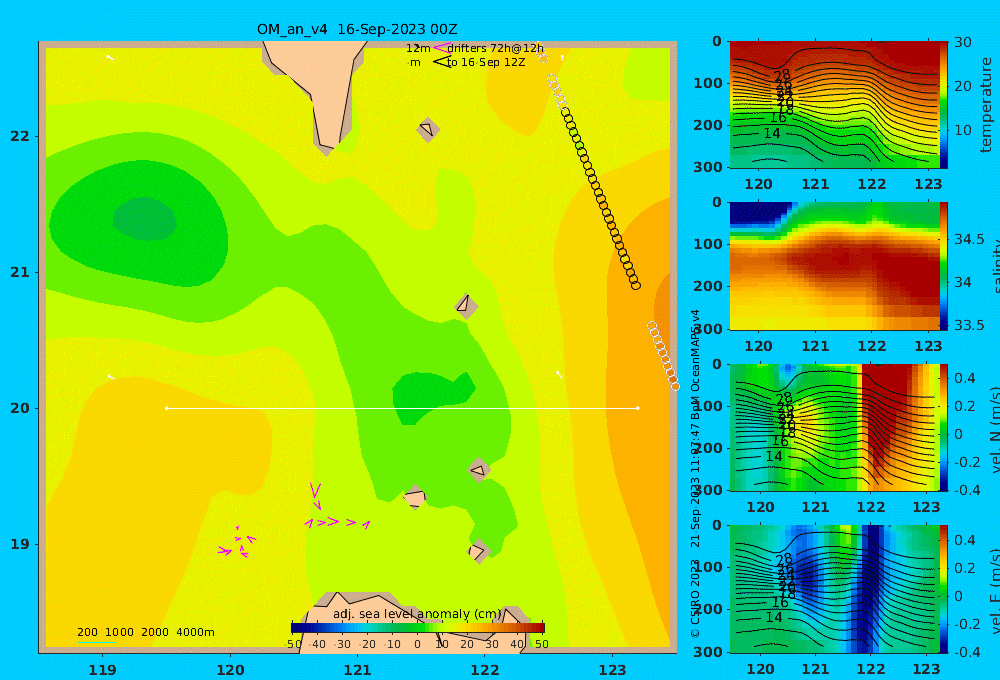Image resolution: width=1000 pixels, height=680 pixels.
Task: Click depth label '100' on salinity panel
Action: point(708,244)
